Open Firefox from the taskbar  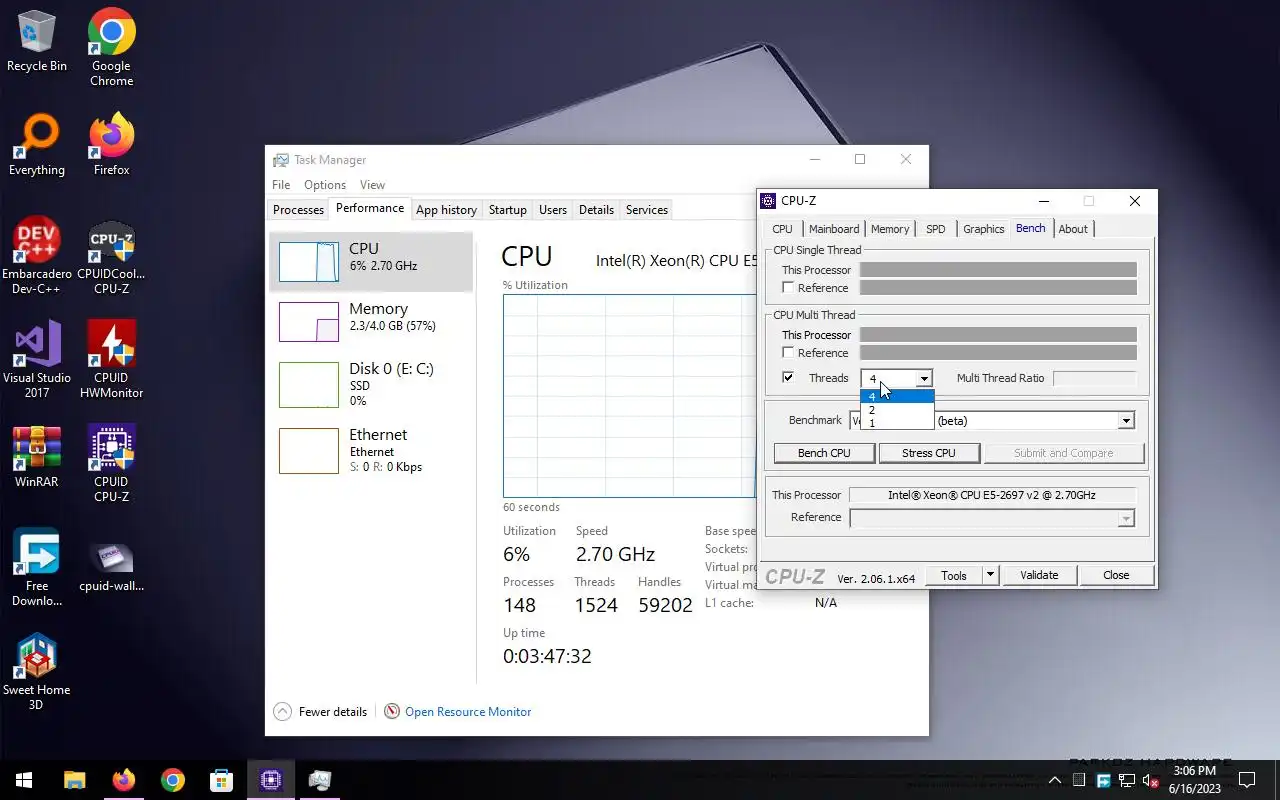tap(124, 780)
